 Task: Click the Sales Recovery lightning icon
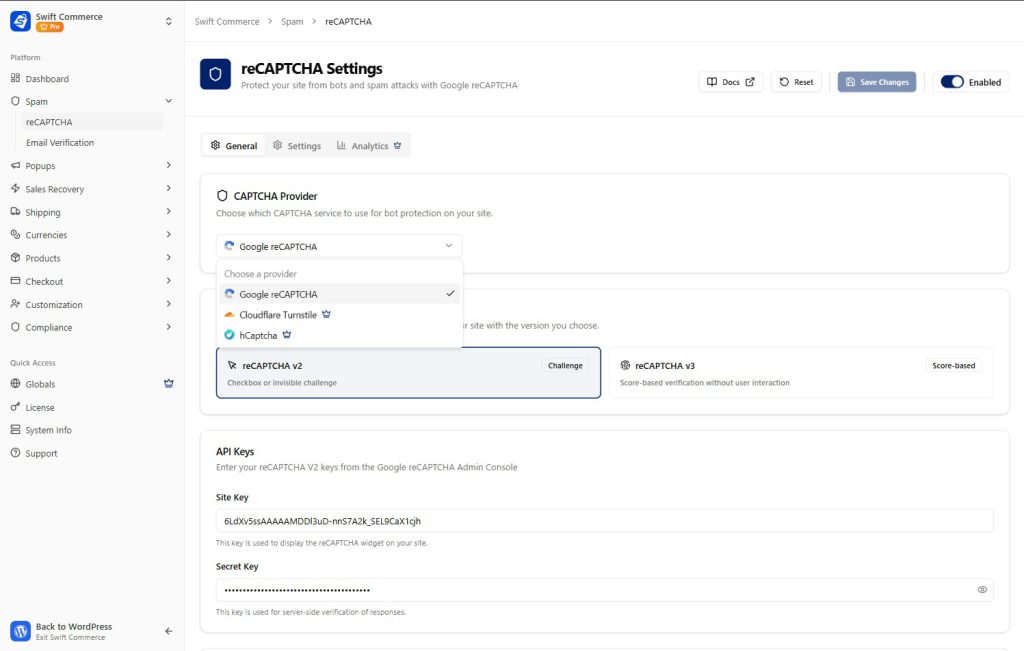point(15,189)
